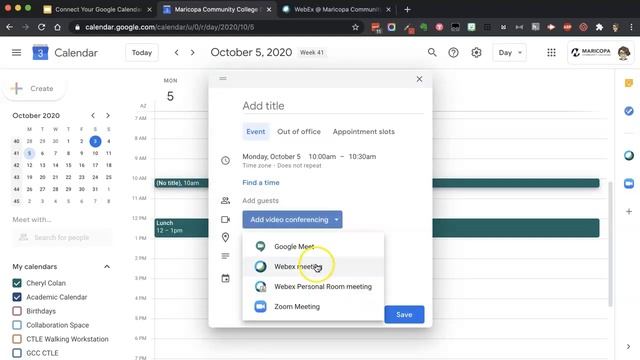Click the calendar icon in event dialog

(225, 278)
